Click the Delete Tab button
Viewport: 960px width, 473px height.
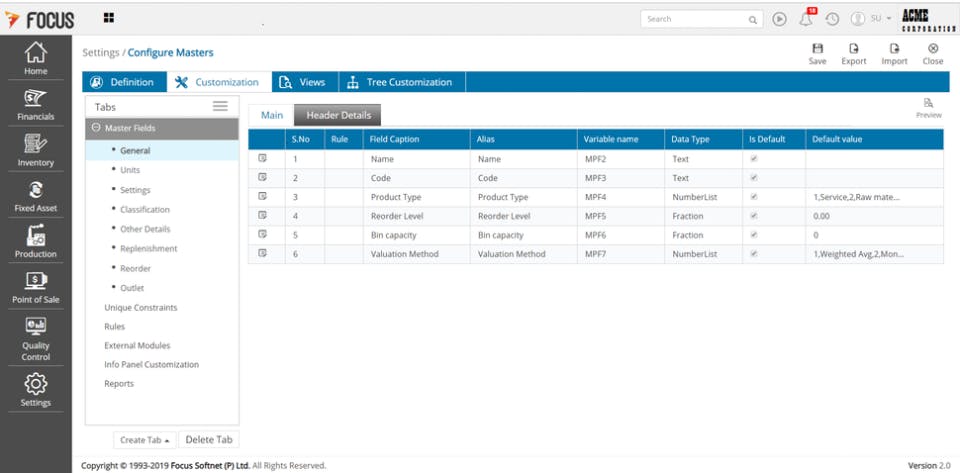click(209, 439)
